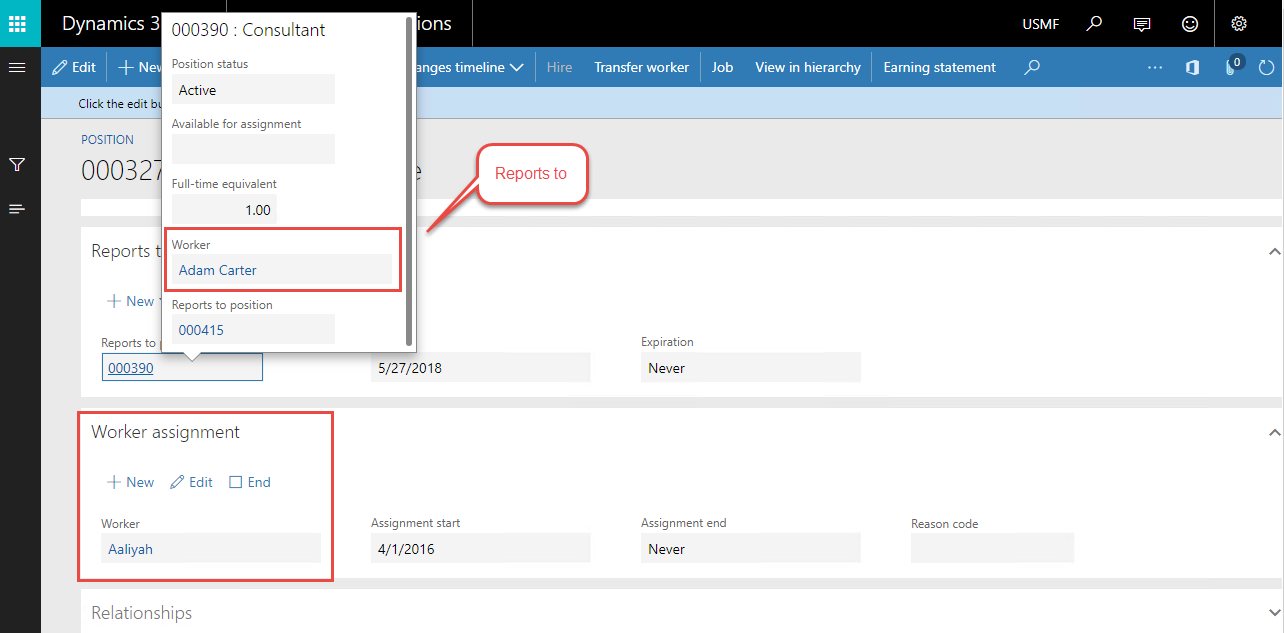Open View in hierarchy
1284x633 pixels.
point(807,67)
